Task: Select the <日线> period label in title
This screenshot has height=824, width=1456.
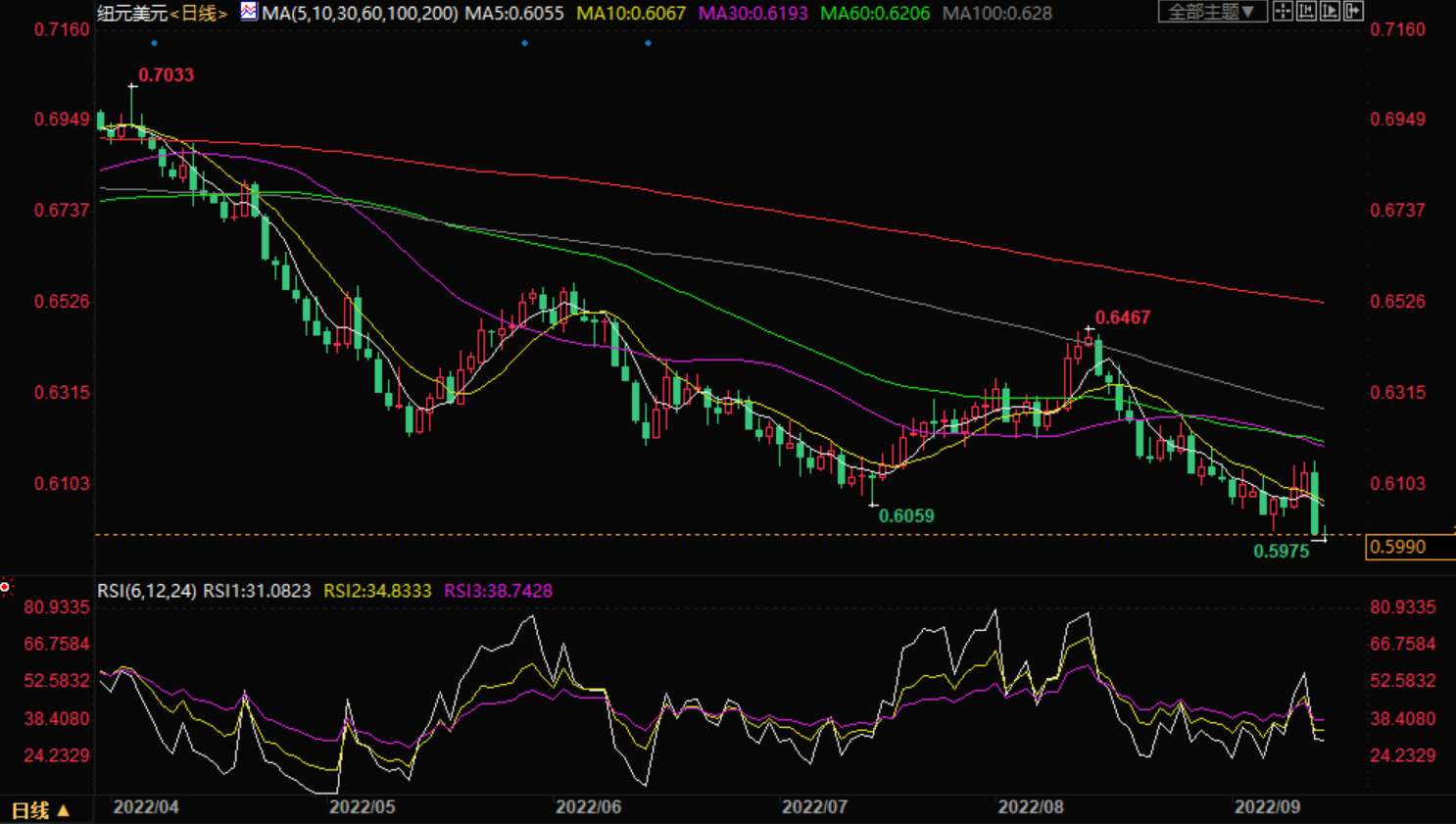Action: click(x=199, y=14)
